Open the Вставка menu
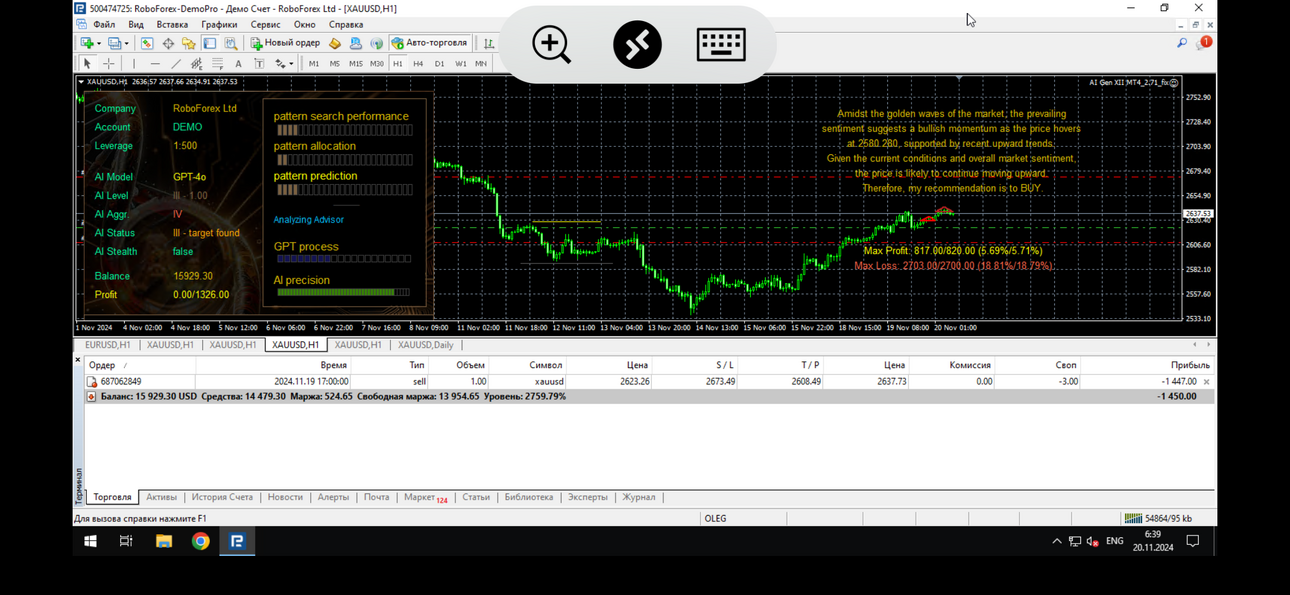 click(x=172, y=24)
